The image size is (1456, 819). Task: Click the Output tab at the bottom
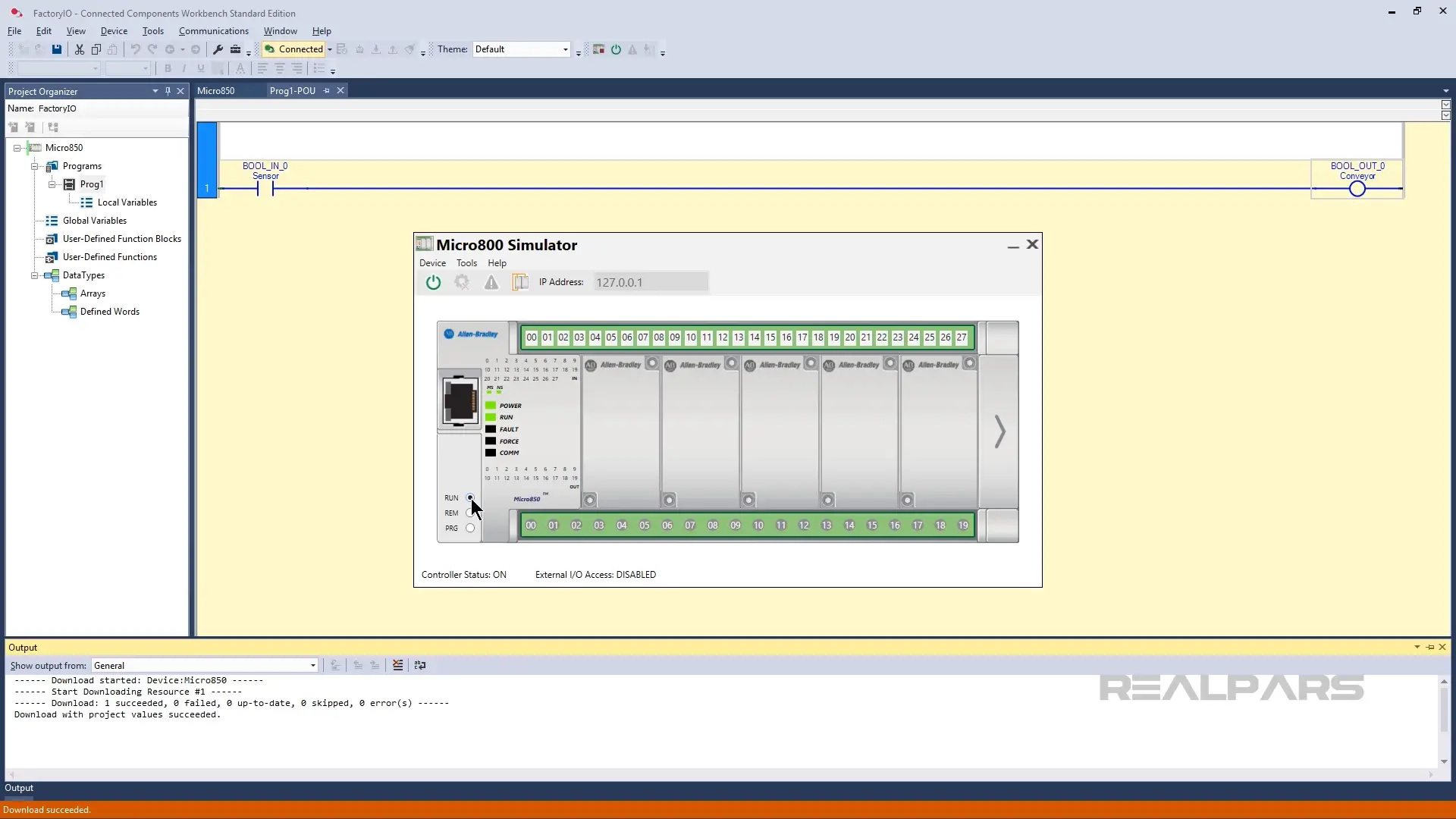pyautogui.click(x=19, y=788)
